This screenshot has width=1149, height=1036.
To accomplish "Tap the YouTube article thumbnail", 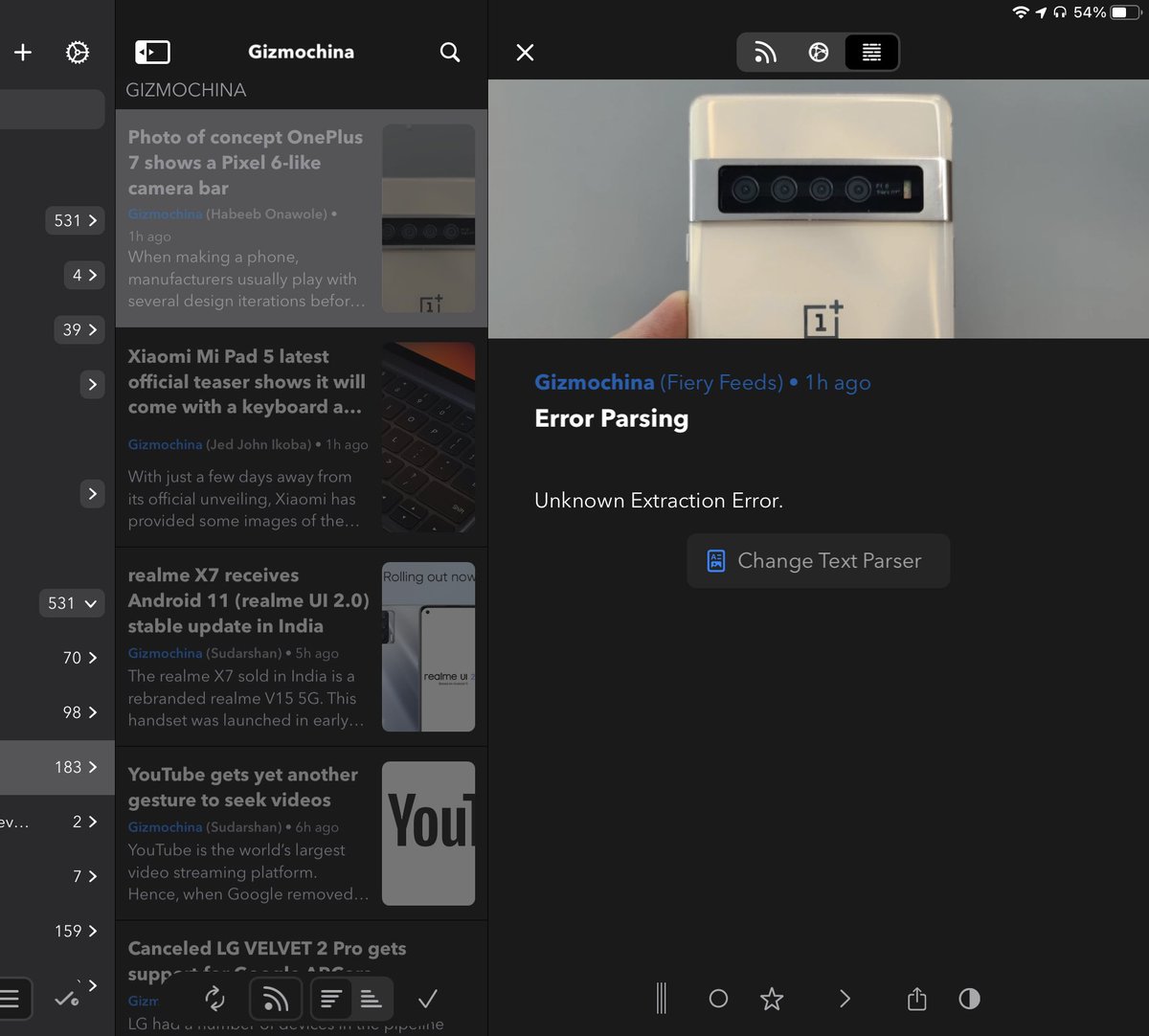I will pos(428,833).
